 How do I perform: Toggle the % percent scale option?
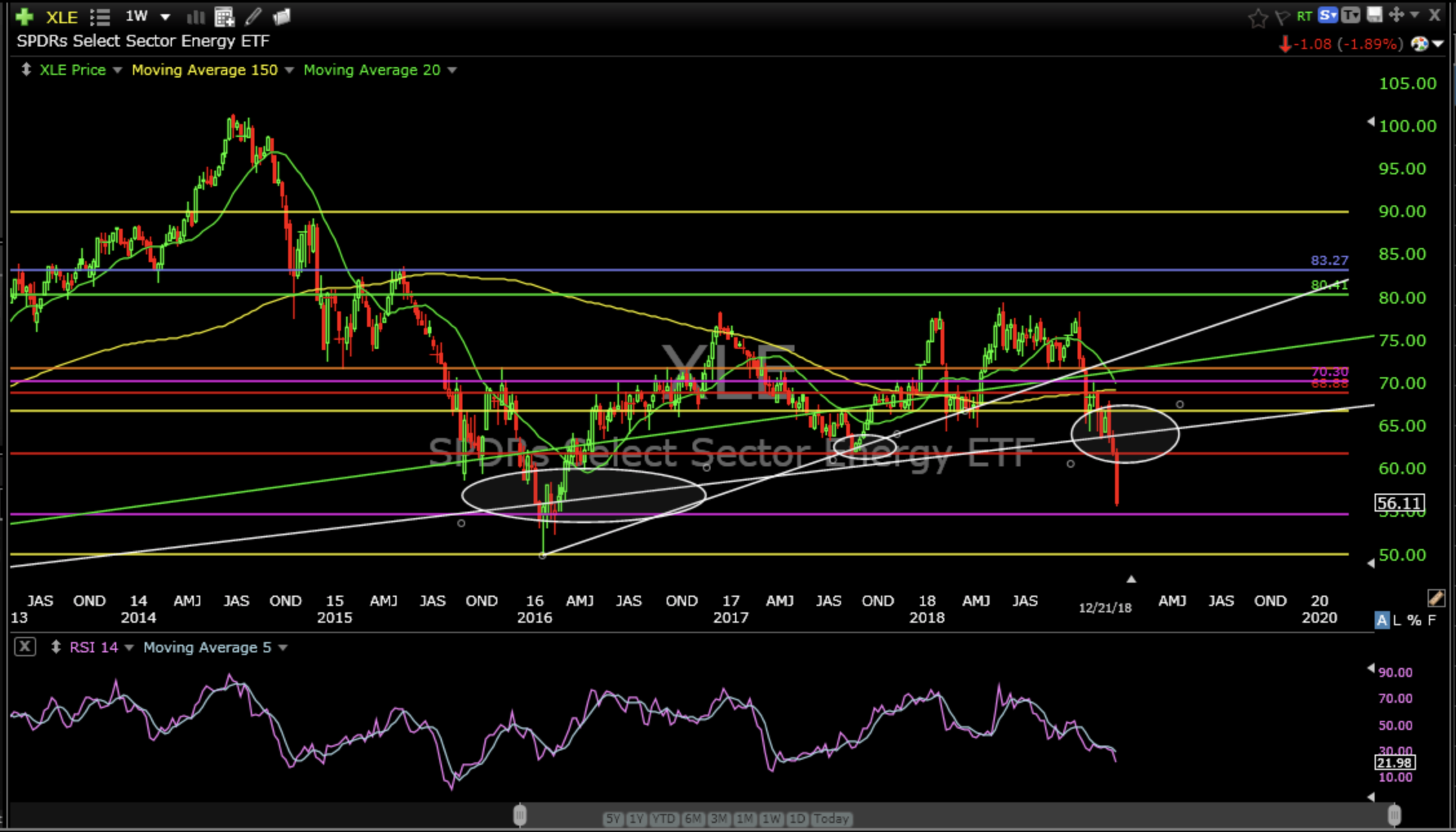1414,620
